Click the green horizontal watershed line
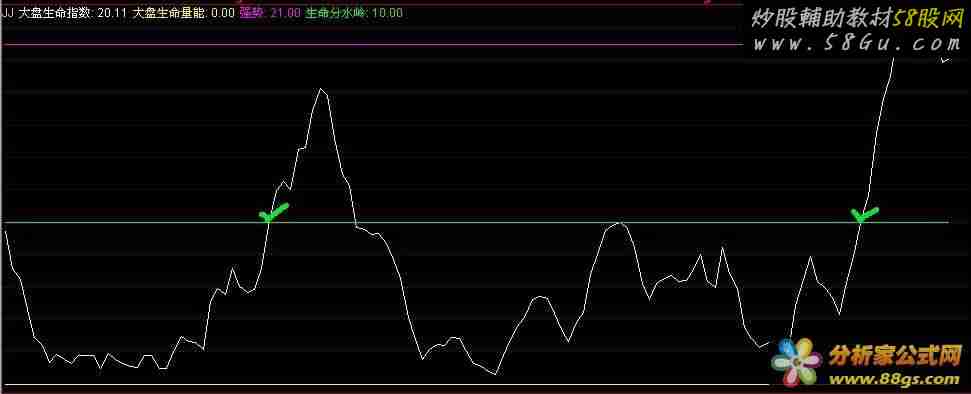Viewport: 971px width, 394px height. coord(476,222)
